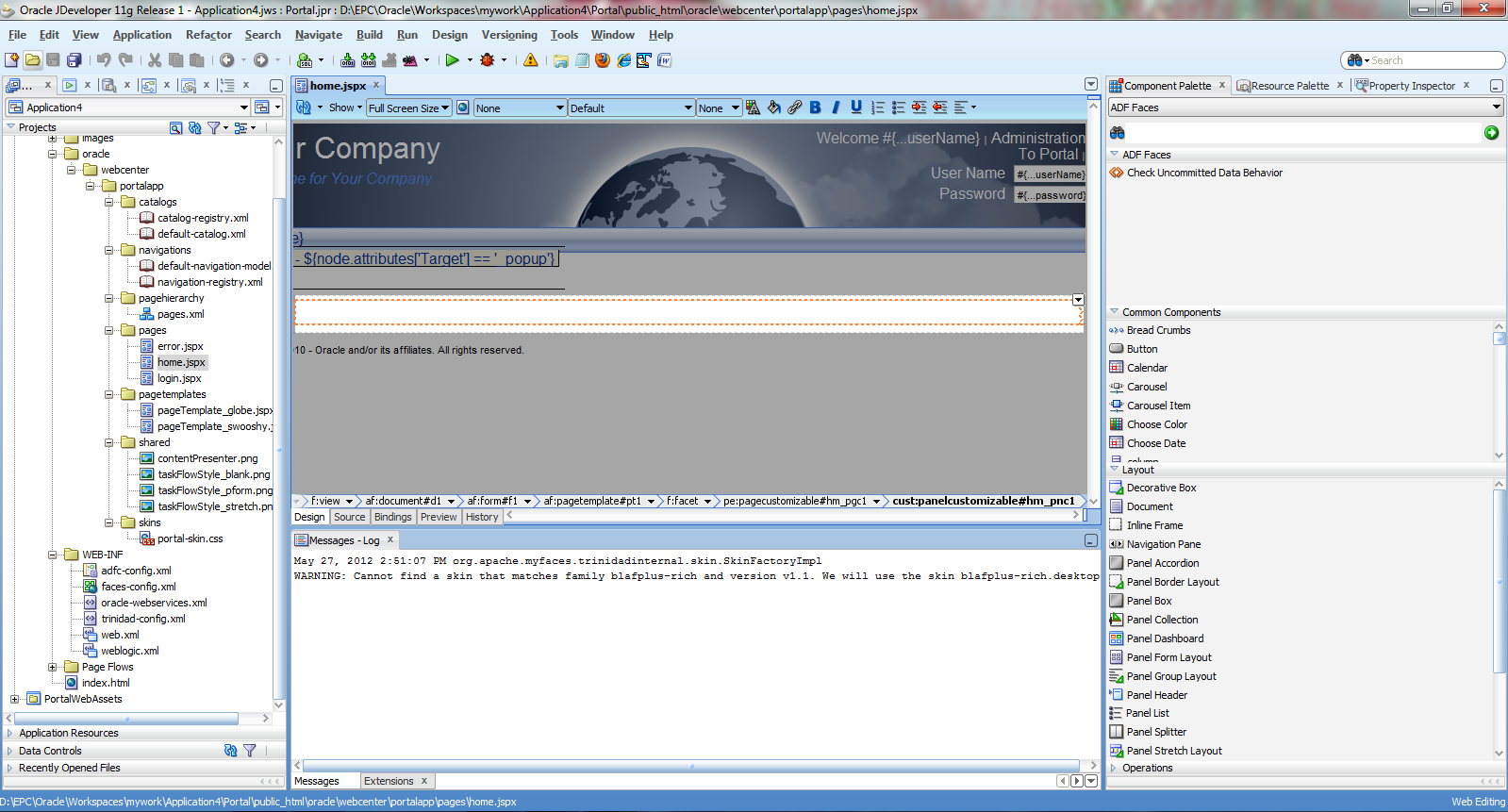Toggle Bold formatting
Image resolution: width=1508 pixels, height=812 pixels.
point(816,108)
